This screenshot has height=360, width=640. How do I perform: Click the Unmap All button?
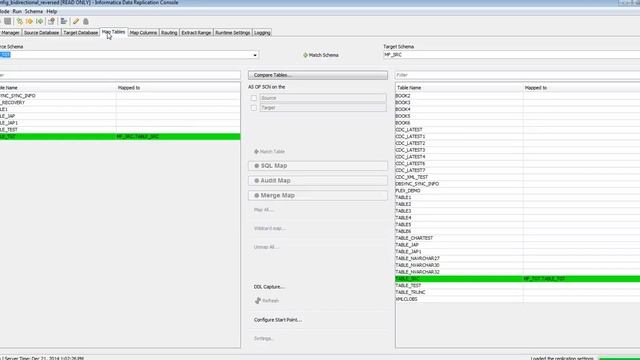click(x=267, y=247)
